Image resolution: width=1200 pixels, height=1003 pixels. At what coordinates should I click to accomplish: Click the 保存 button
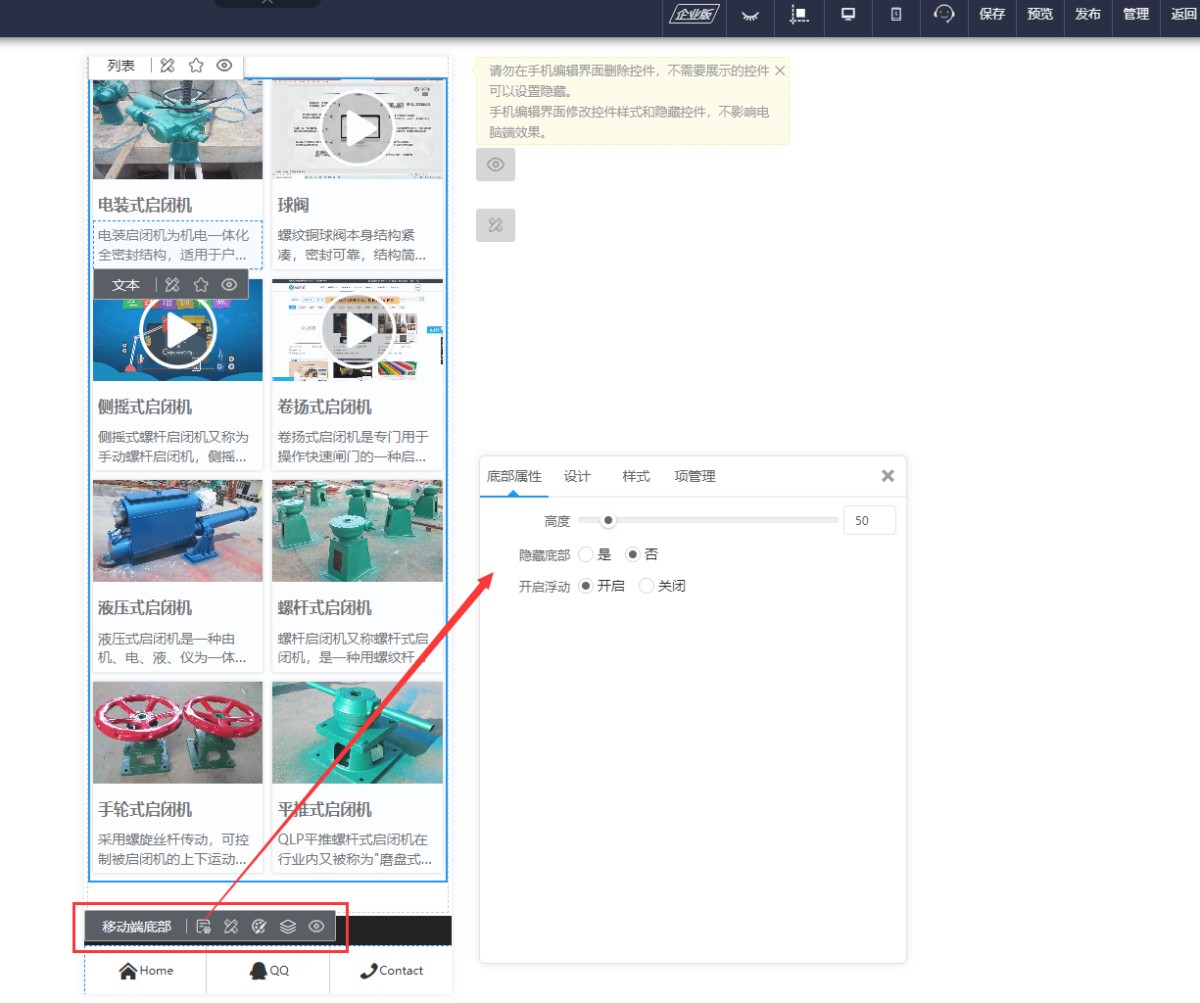(x=992, y=14)
